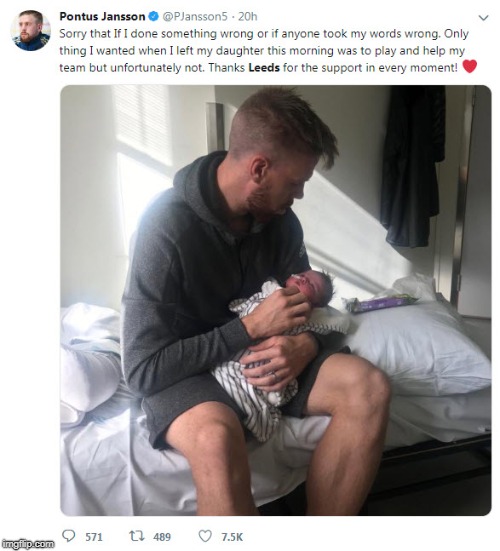This screenshot has height=551, width=500.
Task: Click the retweet arrows icon
Action: (x=136, y=536)
